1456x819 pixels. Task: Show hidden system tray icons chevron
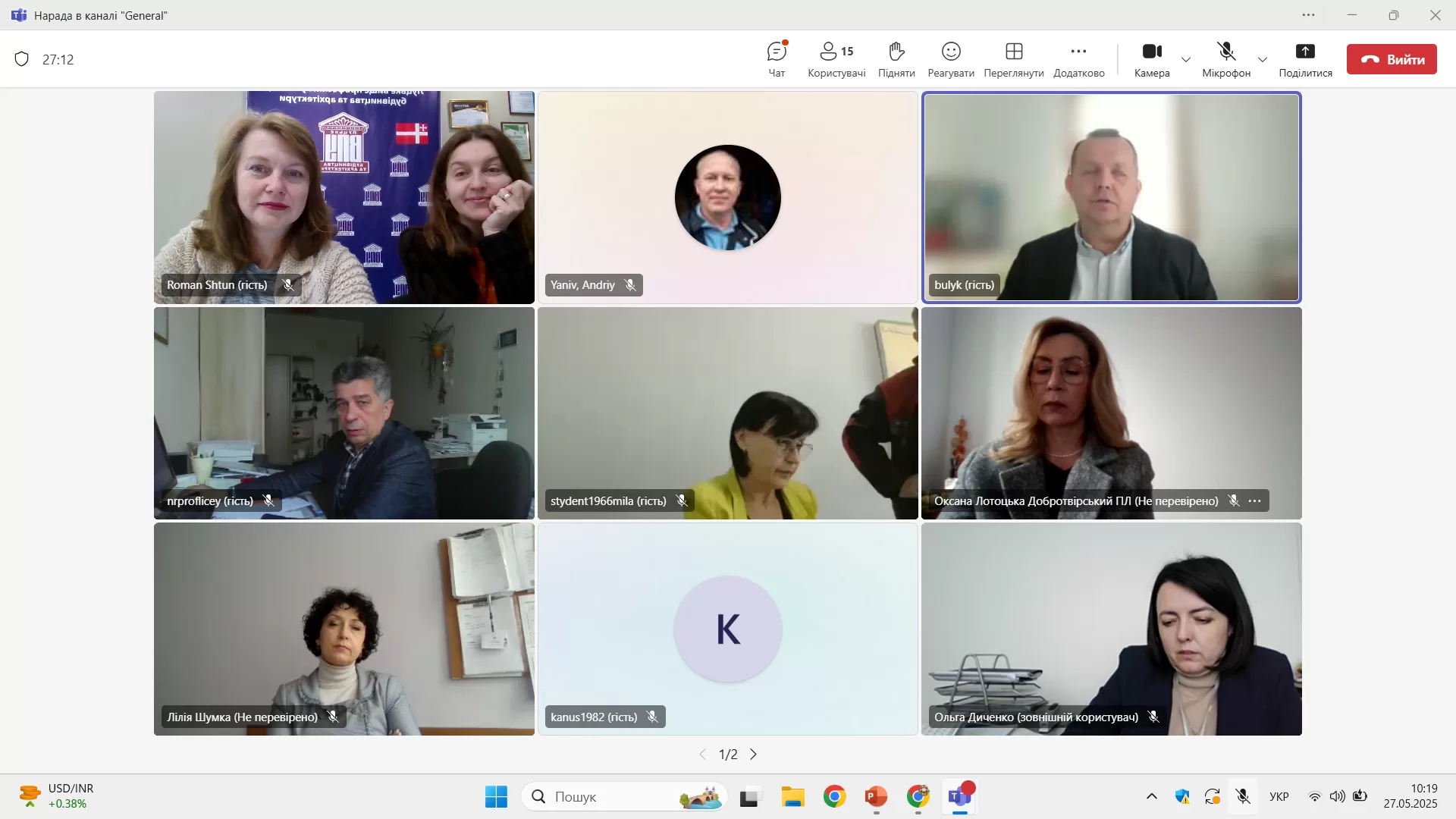click(1151, 796)
